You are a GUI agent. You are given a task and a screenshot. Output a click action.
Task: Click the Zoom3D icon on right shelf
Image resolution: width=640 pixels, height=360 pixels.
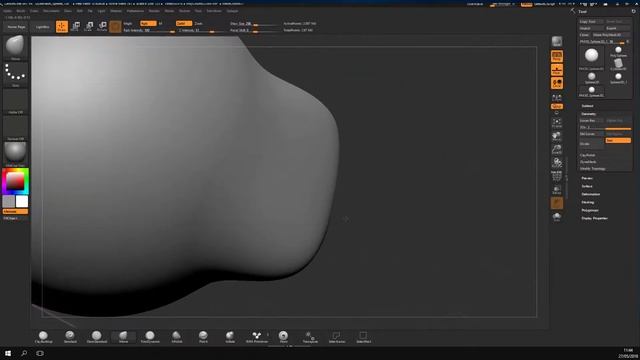pyautogui.click(x=557, y=149)
